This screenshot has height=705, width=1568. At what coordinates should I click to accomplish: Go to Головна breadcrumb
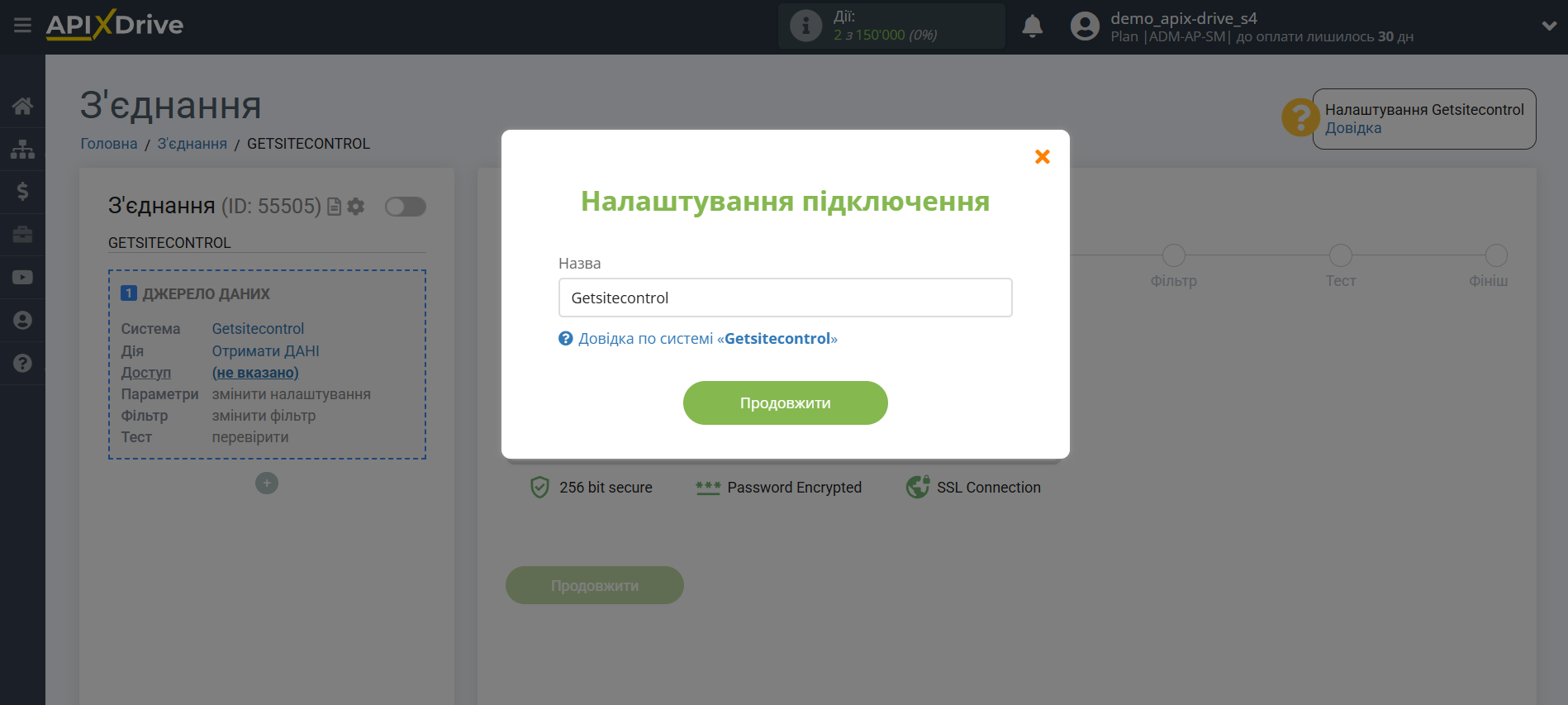coord(109,144)
